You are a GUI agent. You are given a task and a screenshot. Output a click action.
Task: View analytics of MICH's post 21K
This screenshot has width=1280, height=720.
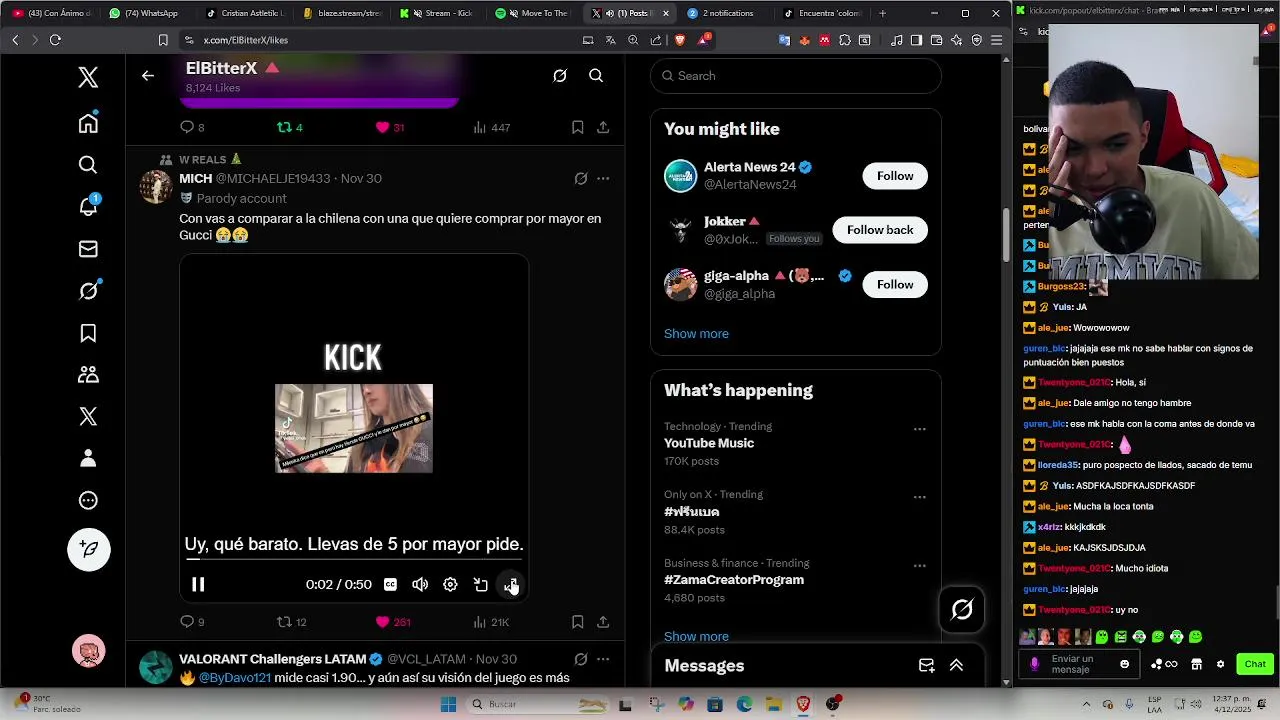pos(490,622)
